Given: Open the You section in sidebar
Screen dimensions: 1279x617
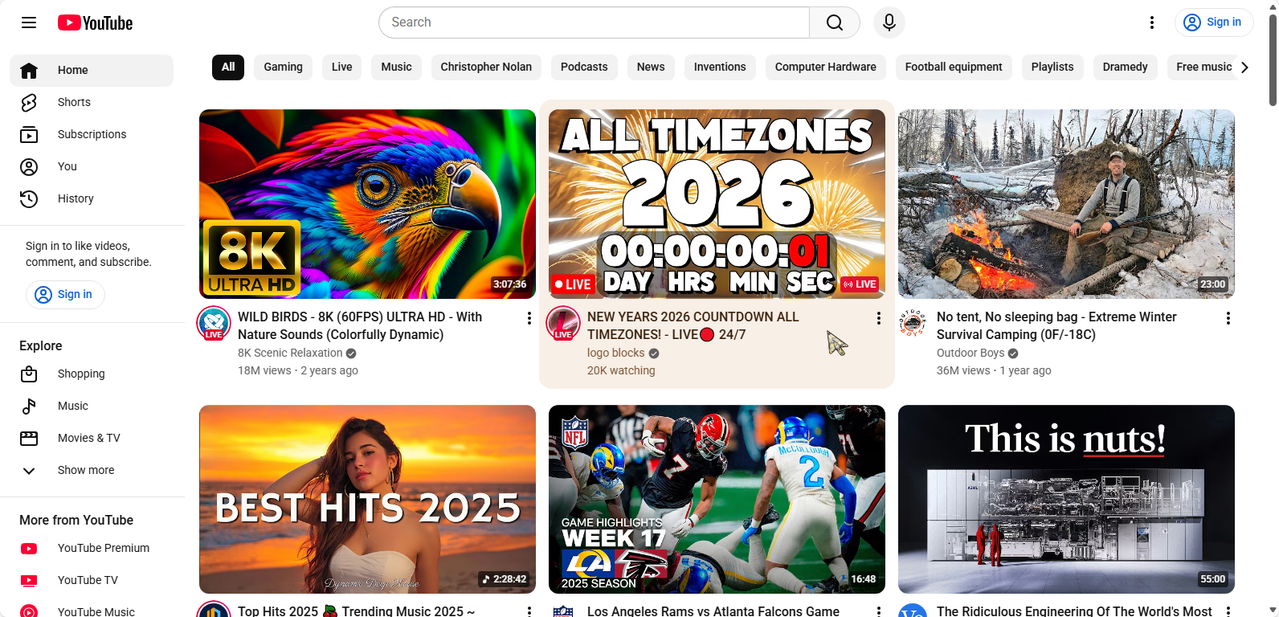Looking at the screenshot, I should click(x=92, y=166).
